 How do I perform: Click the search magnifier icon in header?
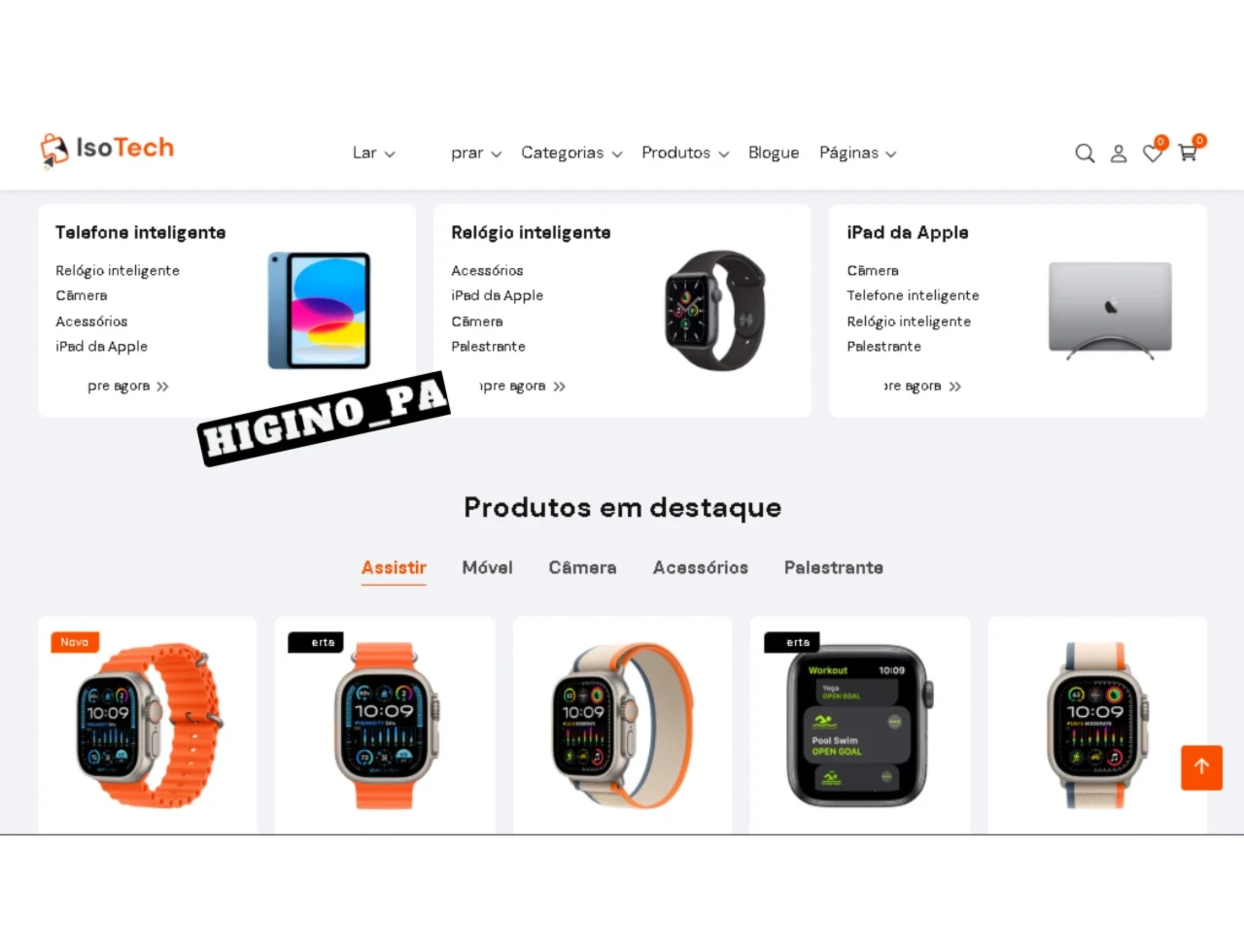(1085, 153)
